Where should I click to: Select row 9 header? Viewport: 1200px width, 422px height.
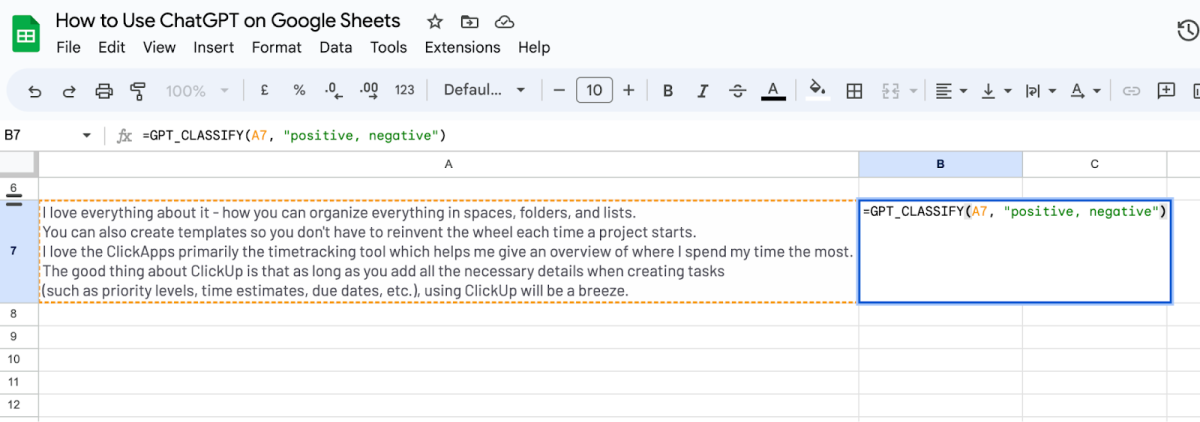[14, 336]
